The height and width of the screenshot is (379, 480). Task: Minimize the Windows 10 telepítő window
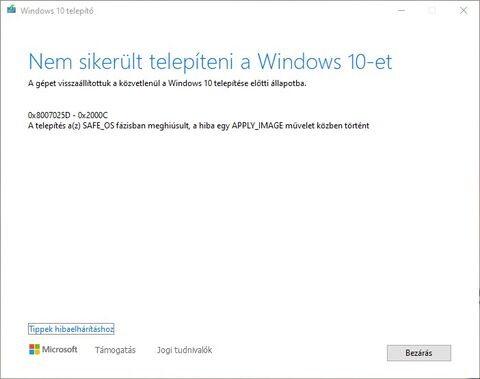402,11
